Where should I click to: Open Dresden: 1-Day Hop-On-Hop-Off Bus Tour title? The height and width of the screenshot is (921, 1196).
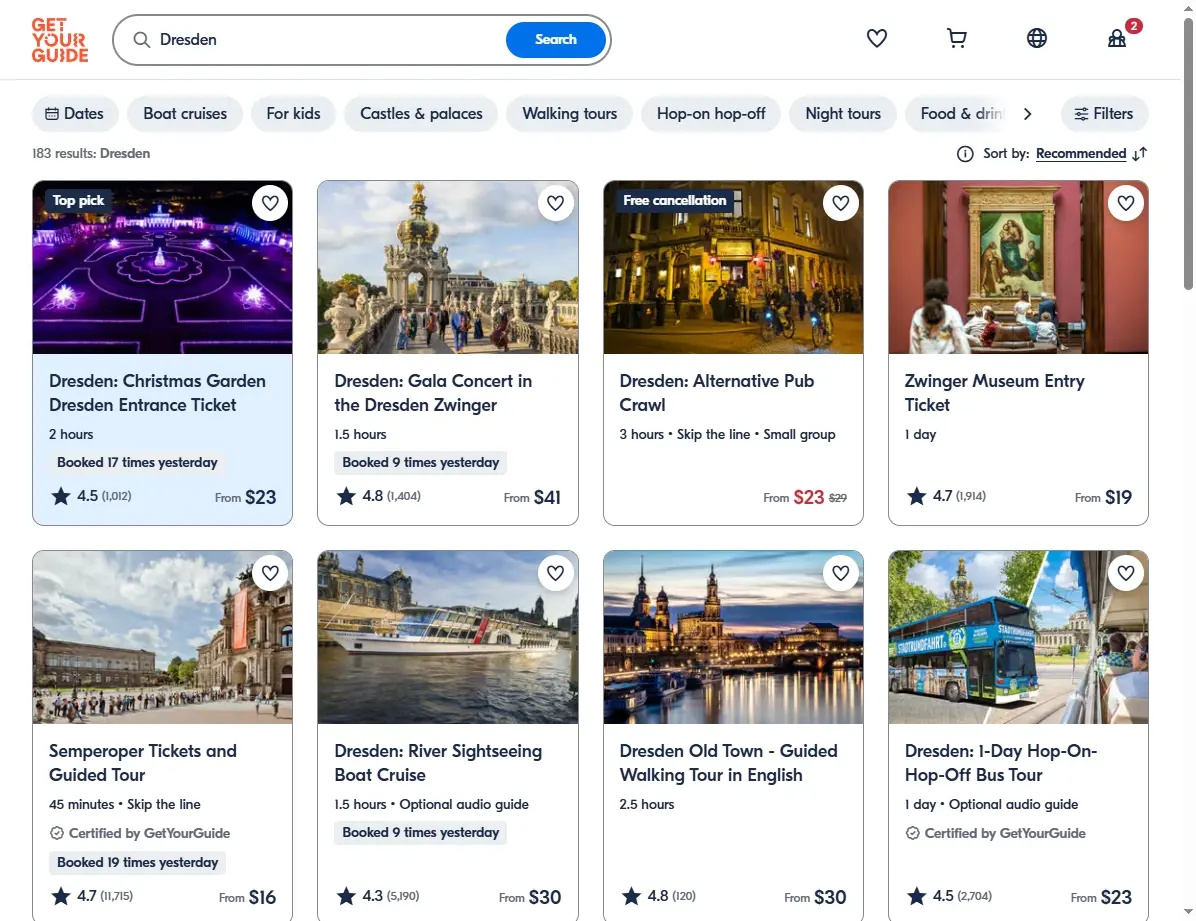tap(1001, 763)
